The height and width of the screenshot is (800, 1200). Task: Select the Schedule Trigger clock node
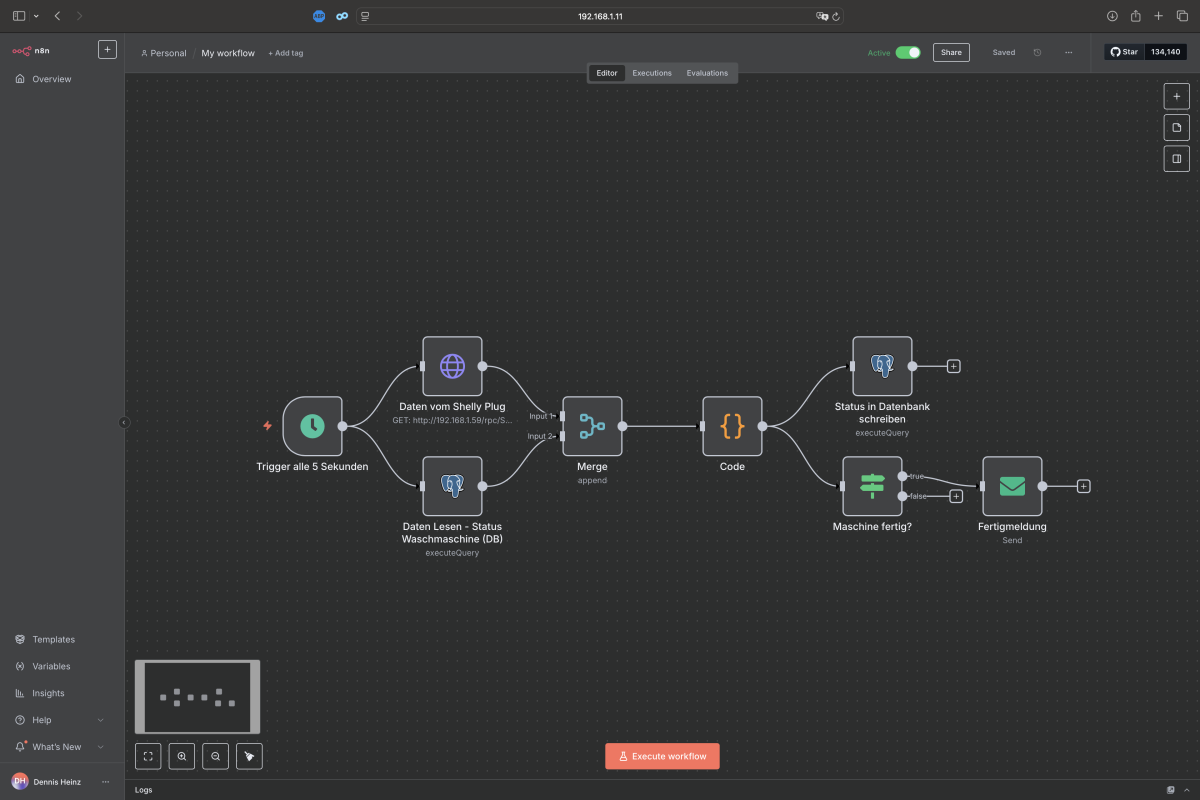(312, 426)
